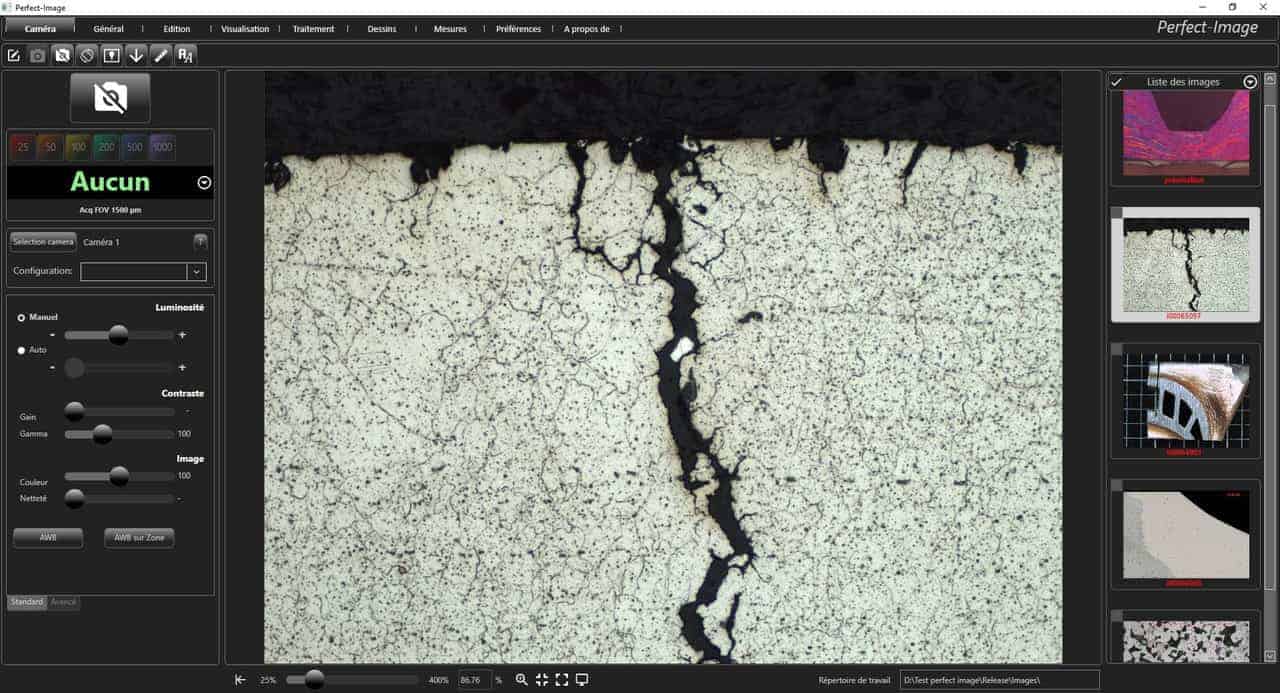Select the Manuel luminosity option

tap(21, 317)
